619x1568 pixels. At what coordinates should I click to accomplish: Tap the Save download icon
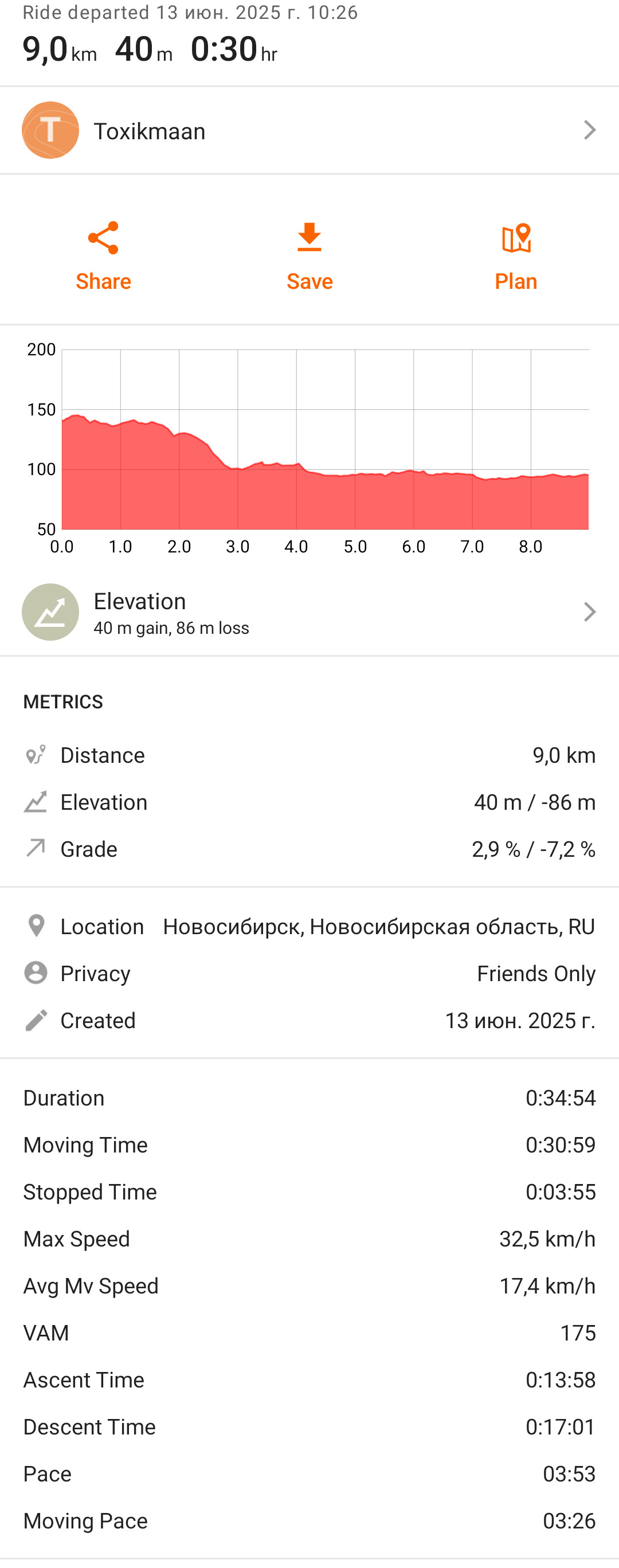click(309, 237)
